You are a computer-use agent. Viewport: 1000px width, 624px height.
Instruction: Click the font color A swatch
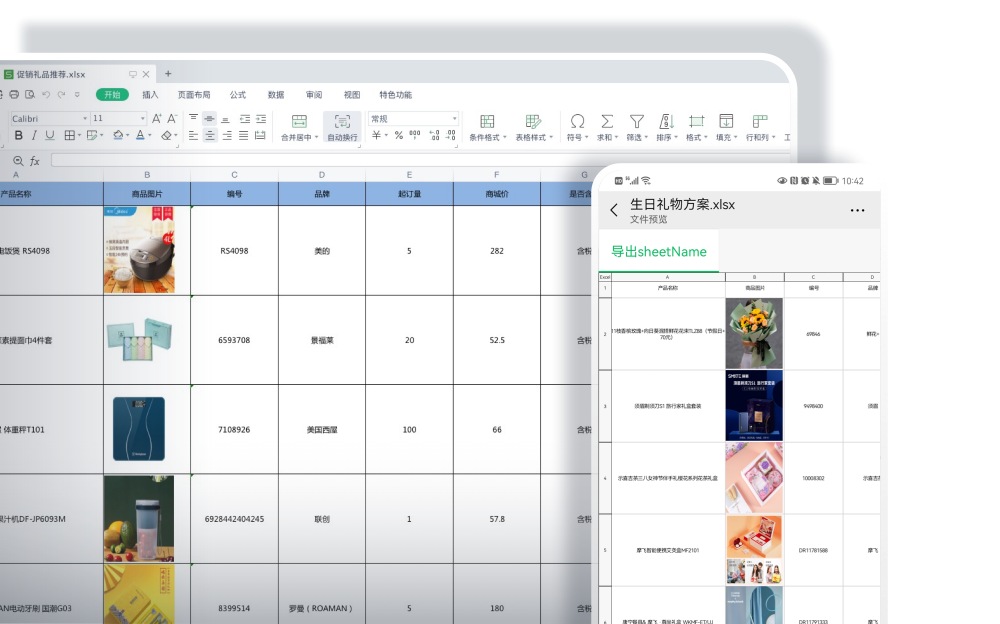click(x=140, y=135)
